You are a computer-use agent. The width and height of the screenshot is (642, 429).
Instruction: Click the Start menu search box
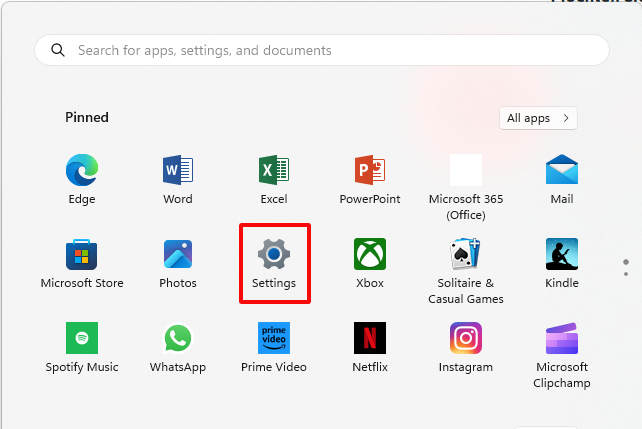[x=320, y=50]
